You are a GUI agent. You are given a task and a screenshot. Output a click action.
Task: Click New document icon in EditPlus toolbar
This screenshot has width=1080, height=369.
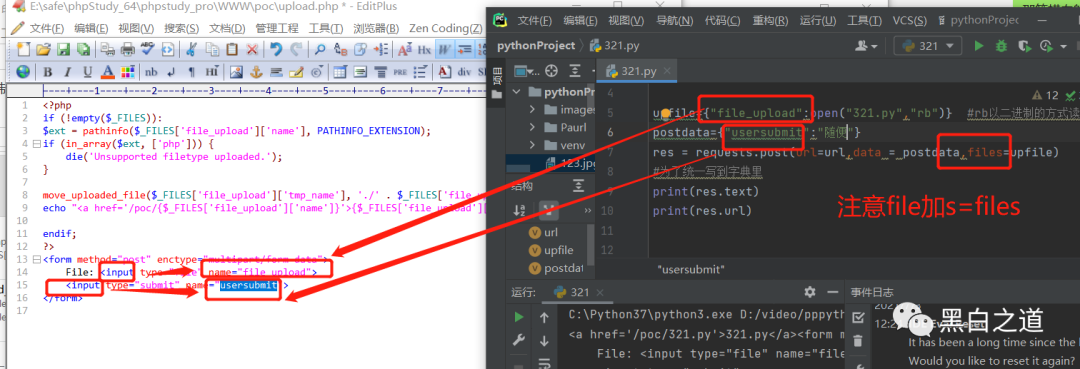click(24, 49)
